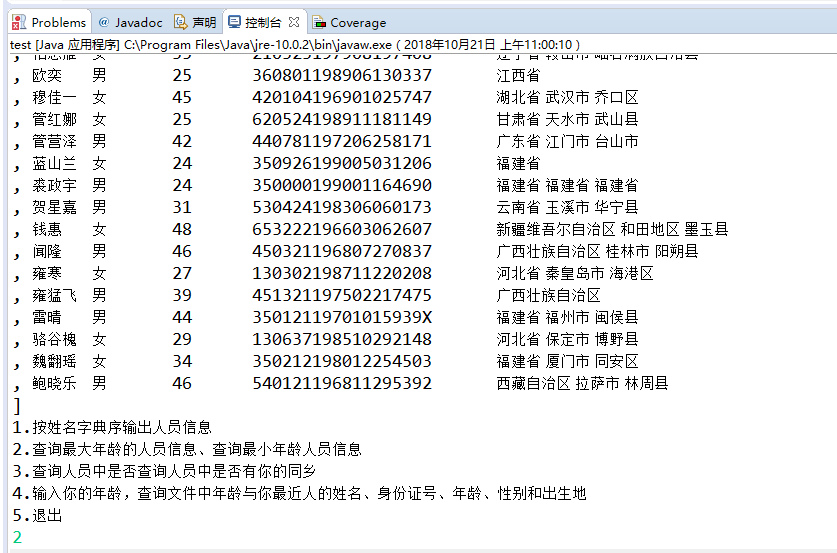Click ID number 451321197502217475
The height and width of the screenshot is (553, 837).
click(342, 295)
